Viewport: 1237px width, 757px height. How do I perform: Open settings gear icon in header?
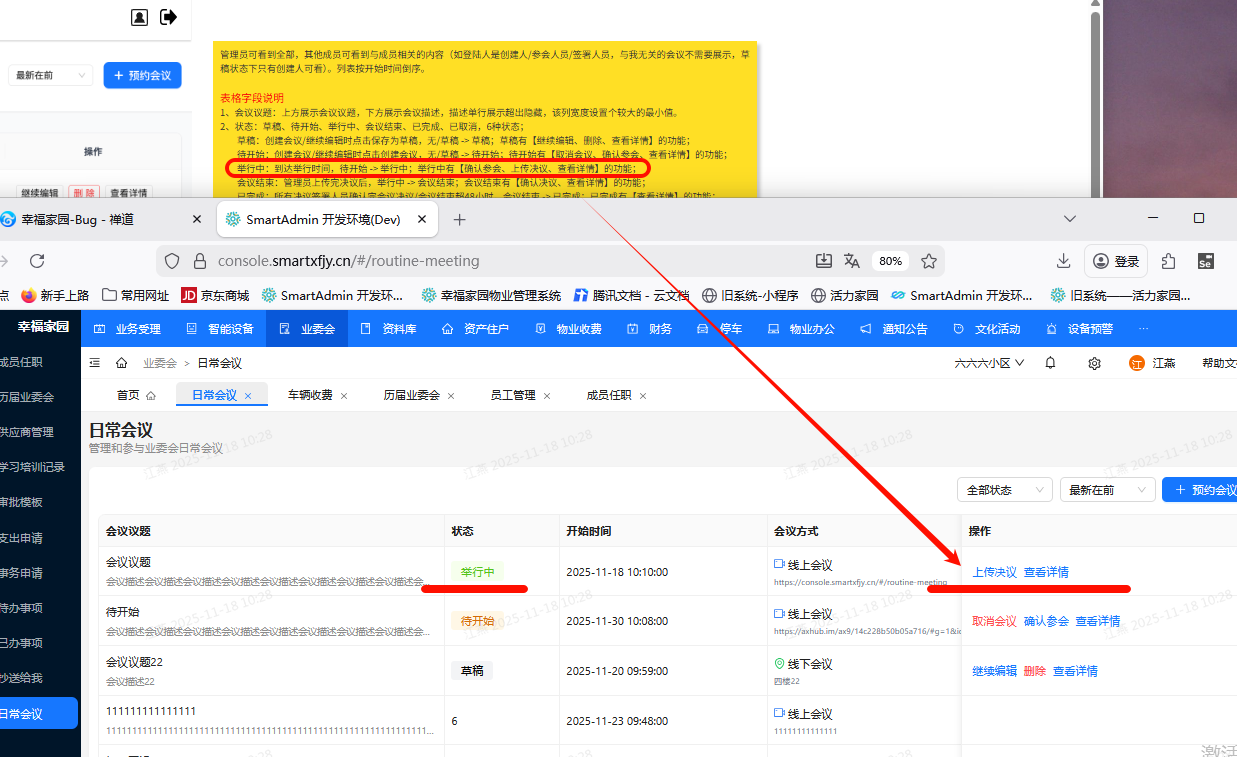(1095, 363)
